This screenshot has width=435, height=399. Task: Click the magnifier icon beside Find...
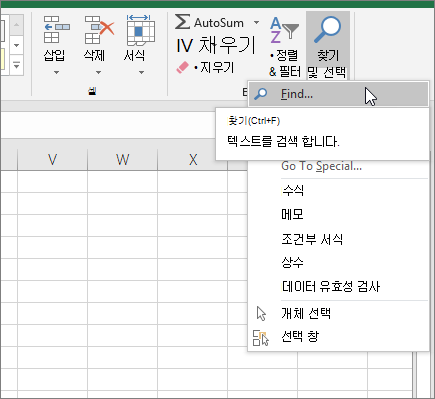coord(261,94)
